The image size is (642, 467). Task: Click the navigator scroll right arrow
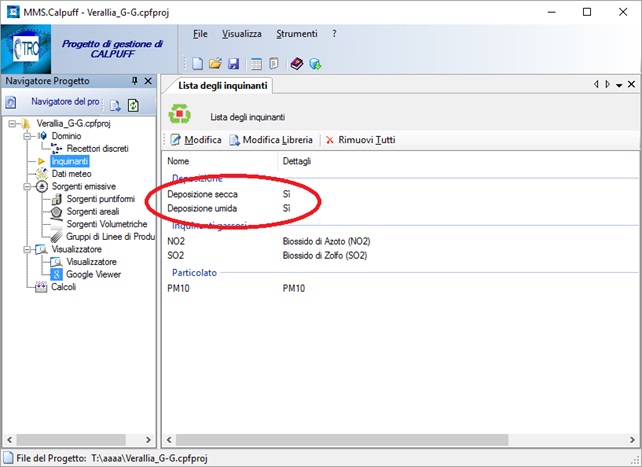(x=148, y=440)
